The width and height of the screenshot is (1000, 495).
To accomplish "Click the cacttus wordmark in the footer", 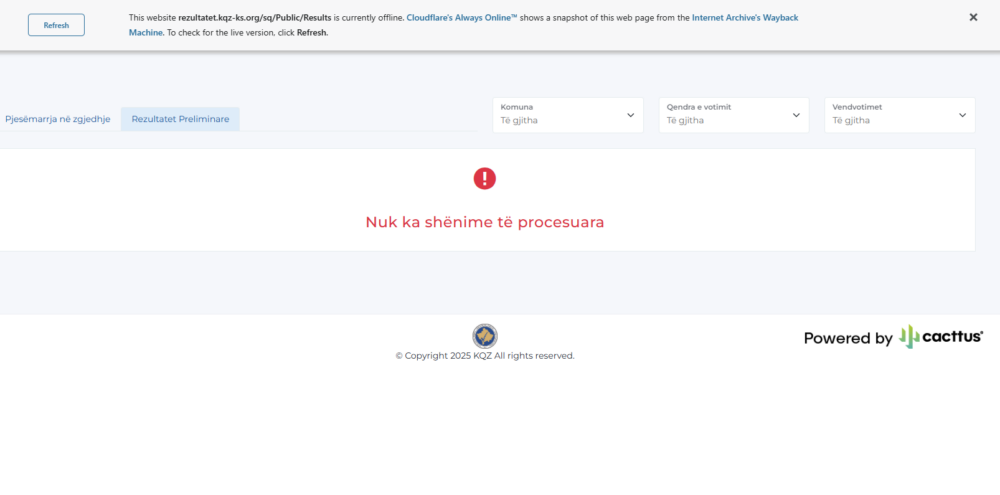I will [x=952, y=337].
